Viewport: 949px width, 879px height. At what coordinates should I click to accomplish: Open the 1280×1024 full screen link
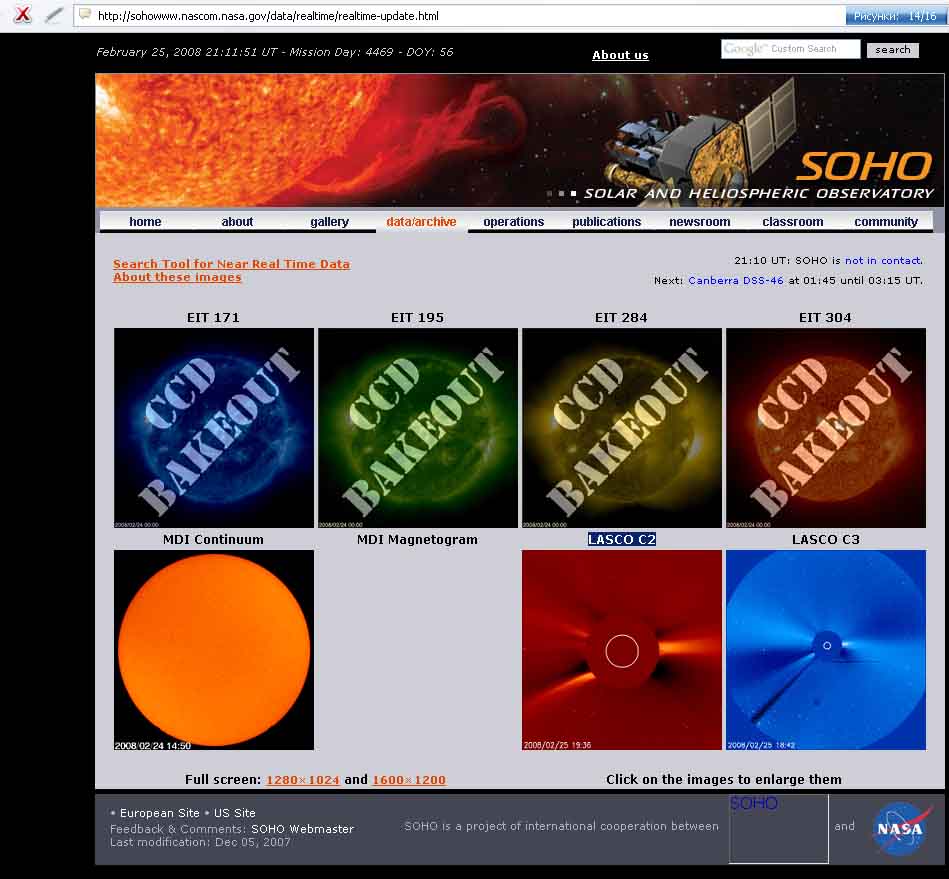click(303, 780)
